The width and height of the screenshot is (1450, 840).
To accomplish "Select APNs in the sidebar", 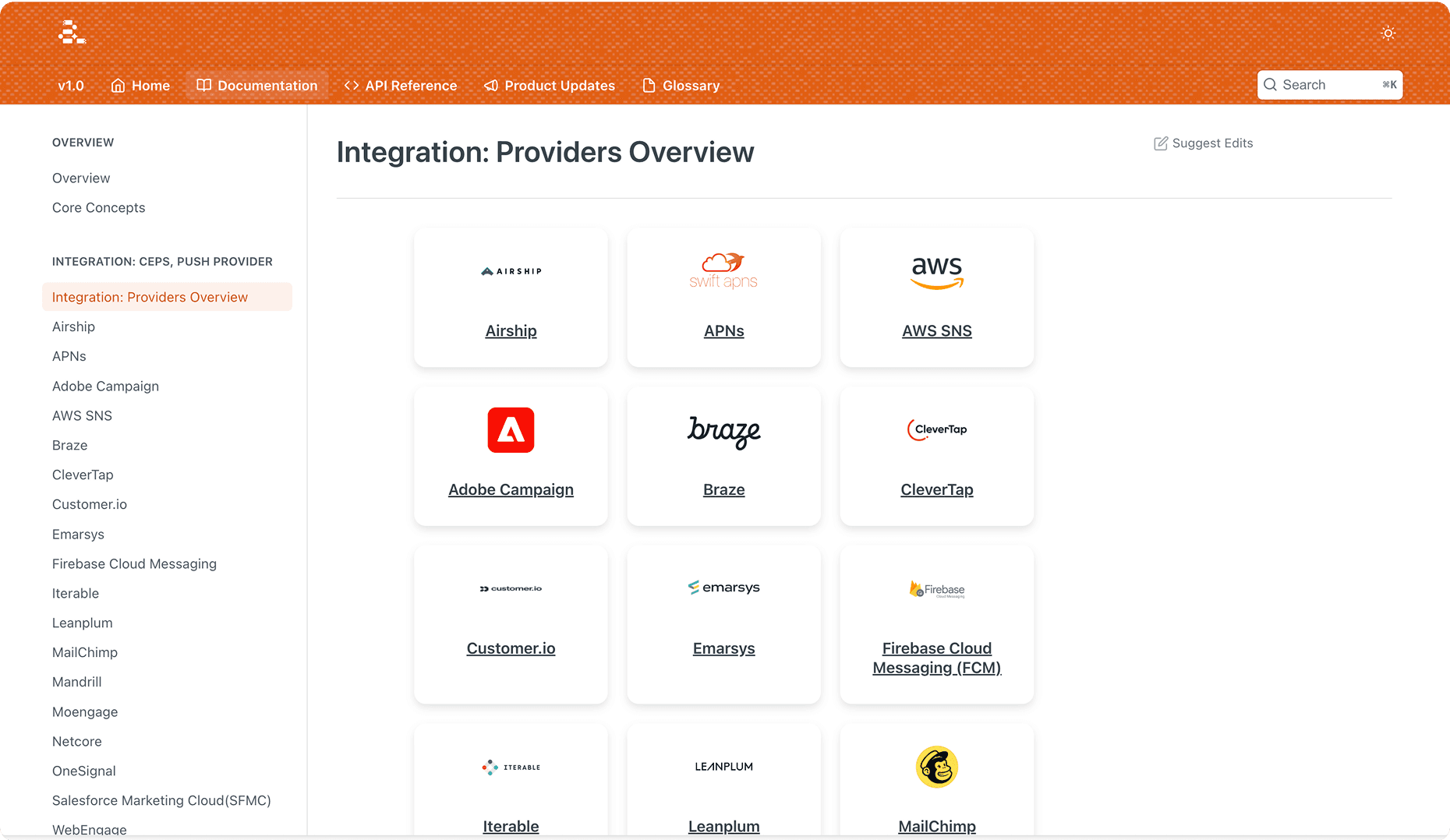I will coord(69,357).
